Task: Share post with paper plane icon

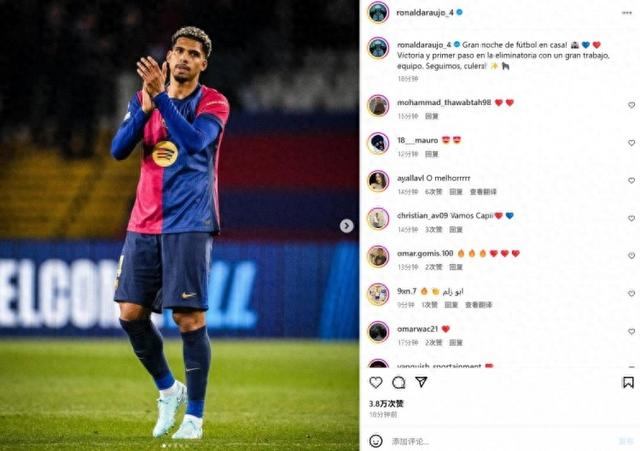Action: click(421, 382)
